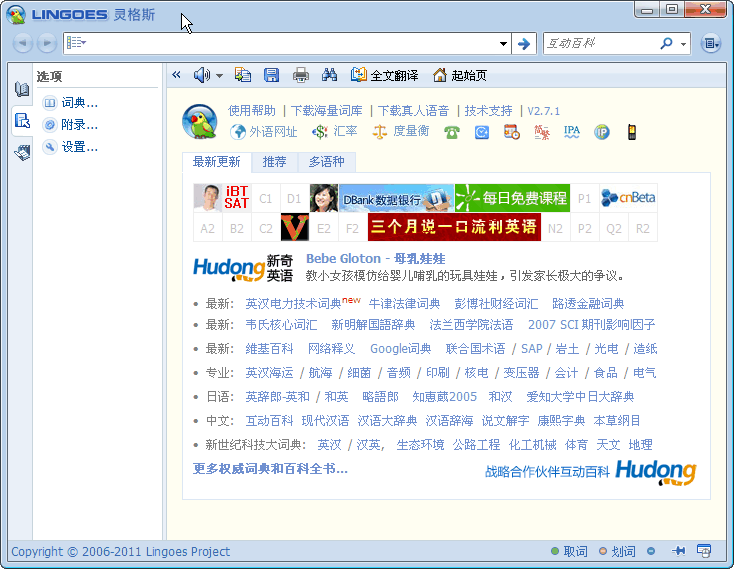Viewport: 734px width, 569px height.
Task: Open 设置... in options panel
Action: point(70,147)
